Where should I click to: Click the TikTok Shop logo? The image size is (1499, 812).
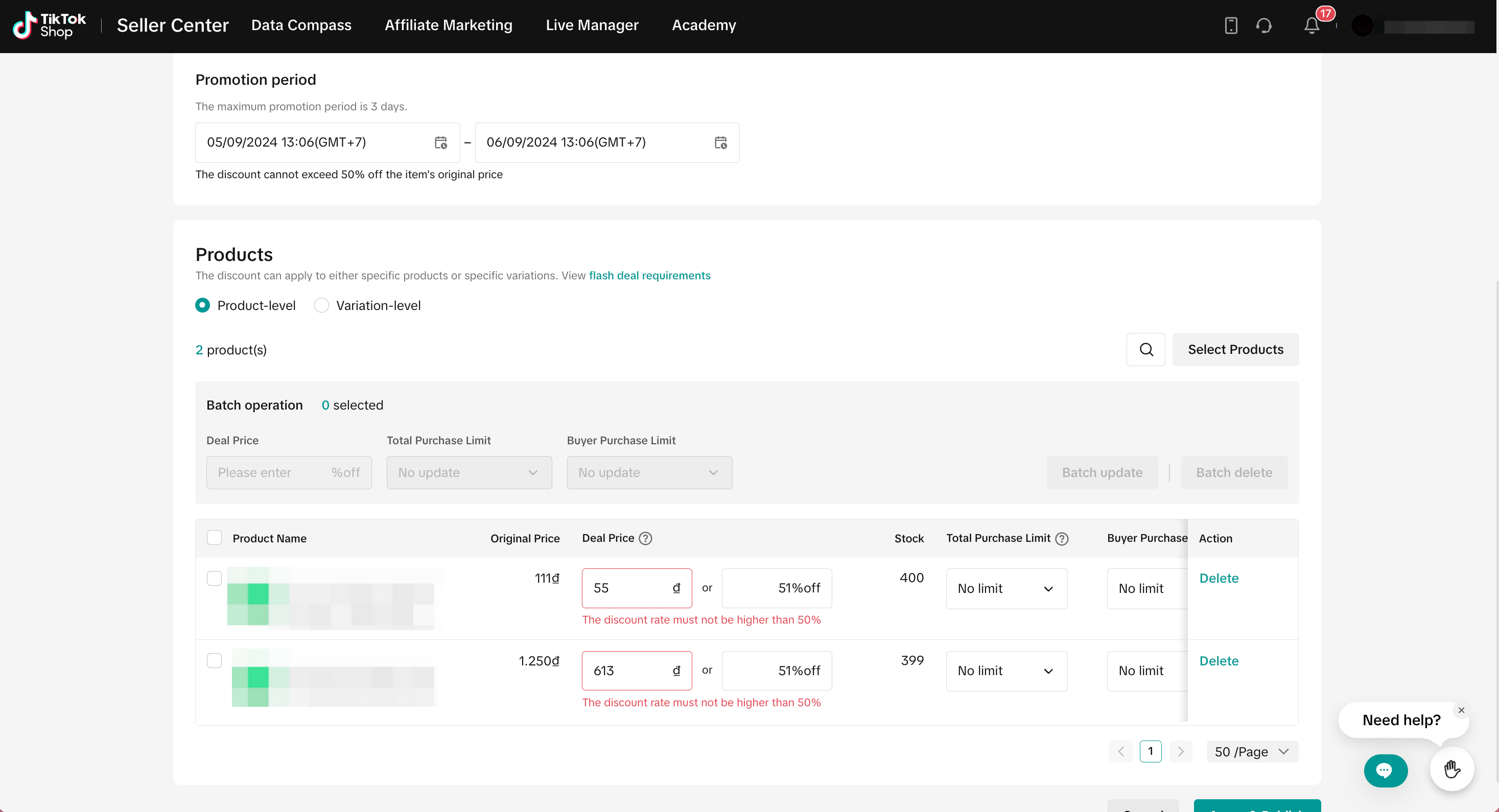click(50, 26)
